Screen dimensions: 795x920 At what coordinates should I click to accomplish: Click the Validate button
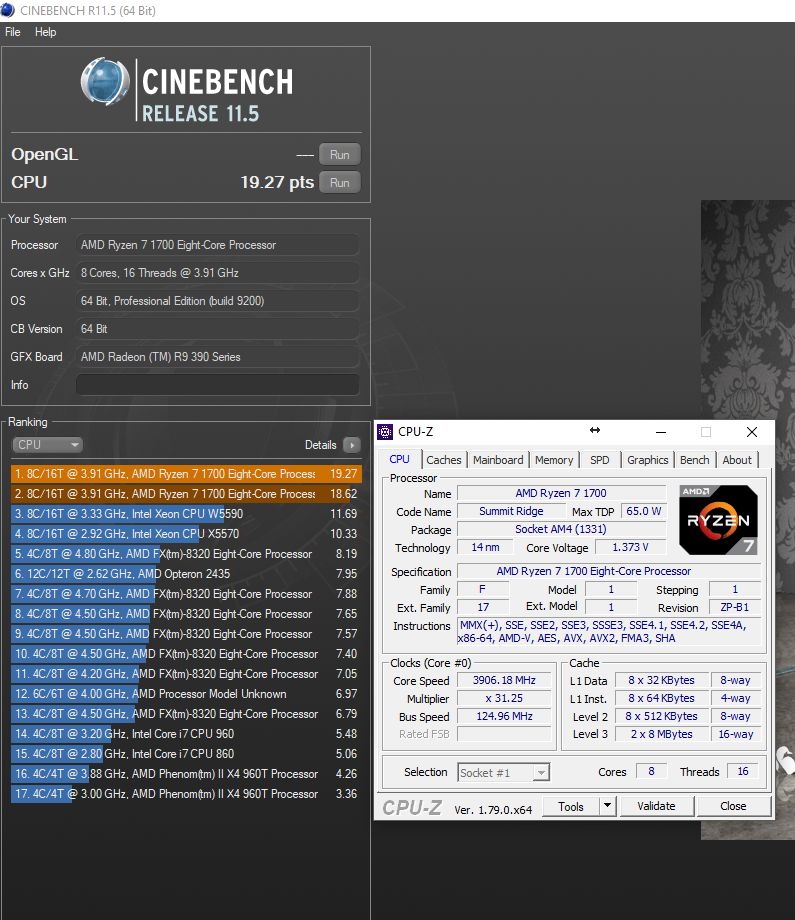pos(657,807)
